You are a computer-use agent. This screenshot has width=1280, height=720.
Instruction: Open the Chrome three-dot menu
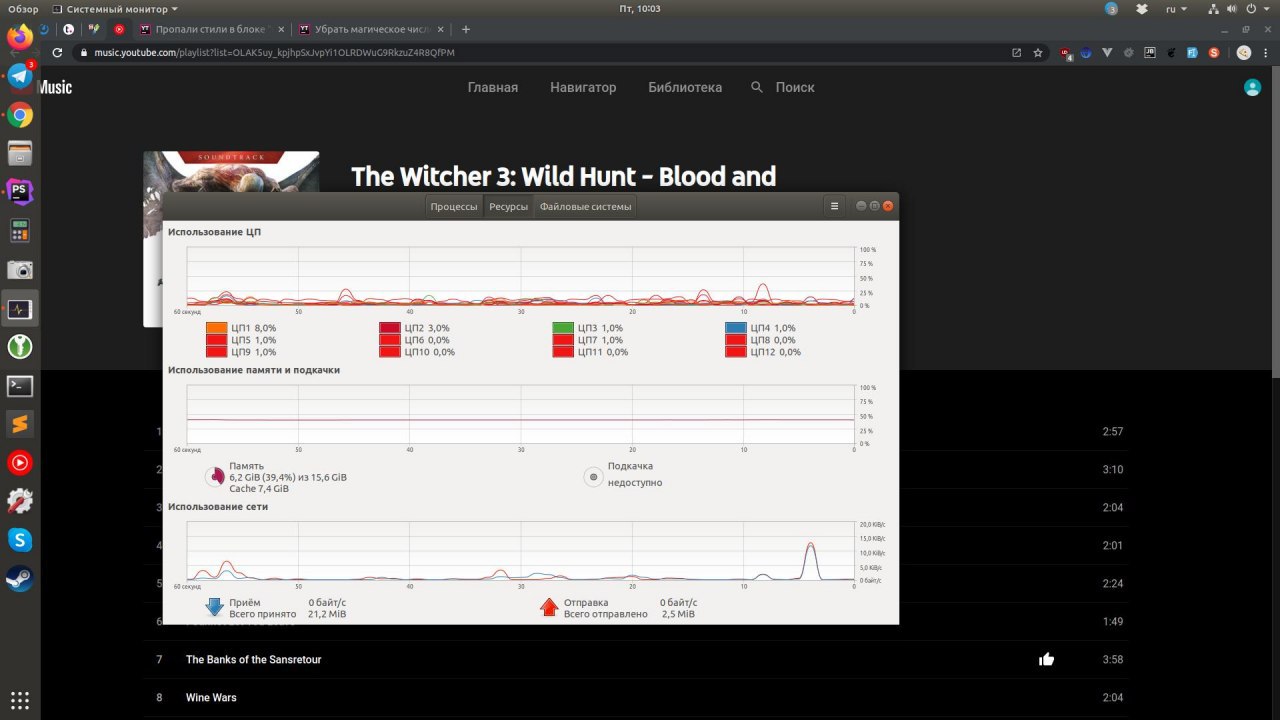[1267, 52]
